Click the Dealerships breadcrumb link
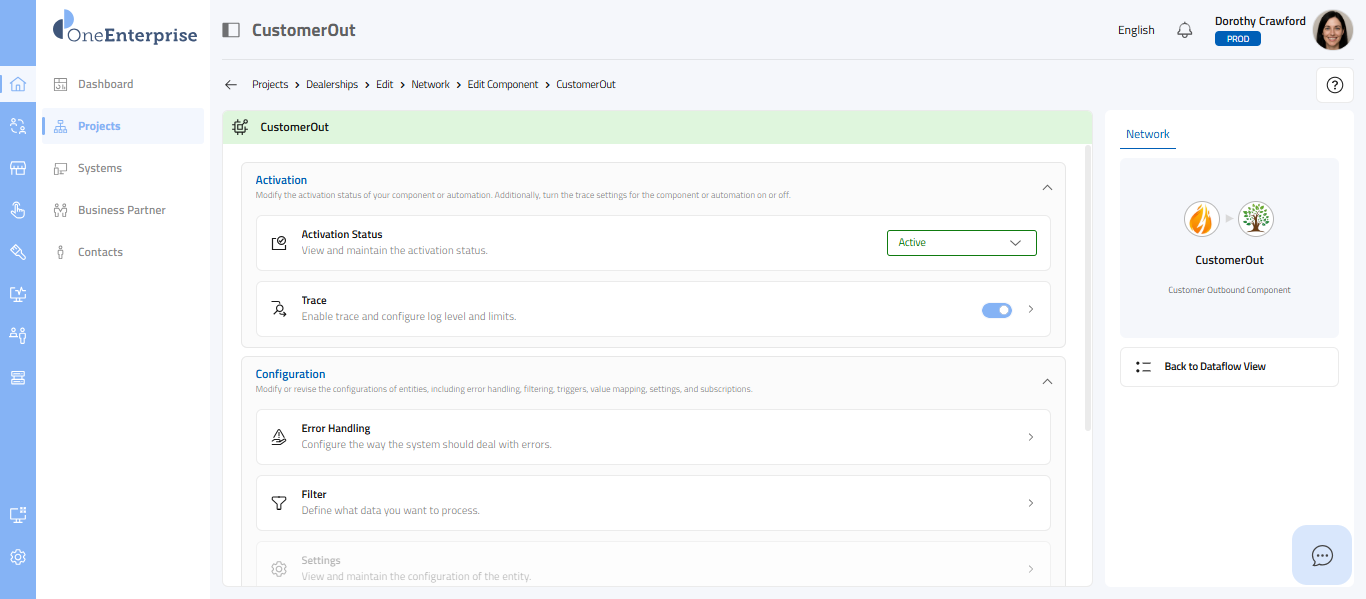 click(x=332, y=85)
